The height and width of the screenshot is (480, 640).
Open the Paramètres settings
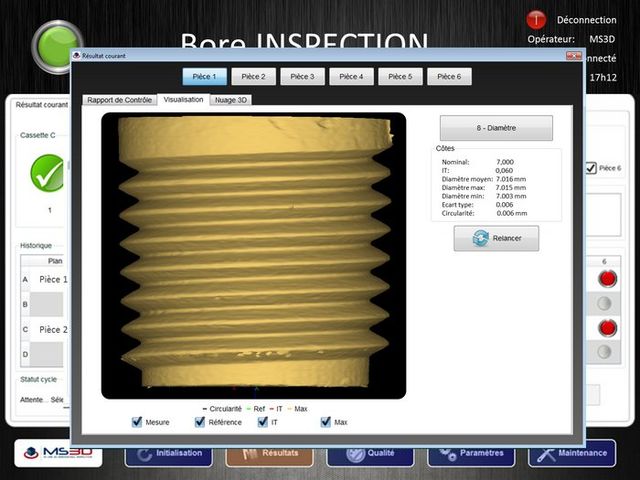(x=471, y=453)
